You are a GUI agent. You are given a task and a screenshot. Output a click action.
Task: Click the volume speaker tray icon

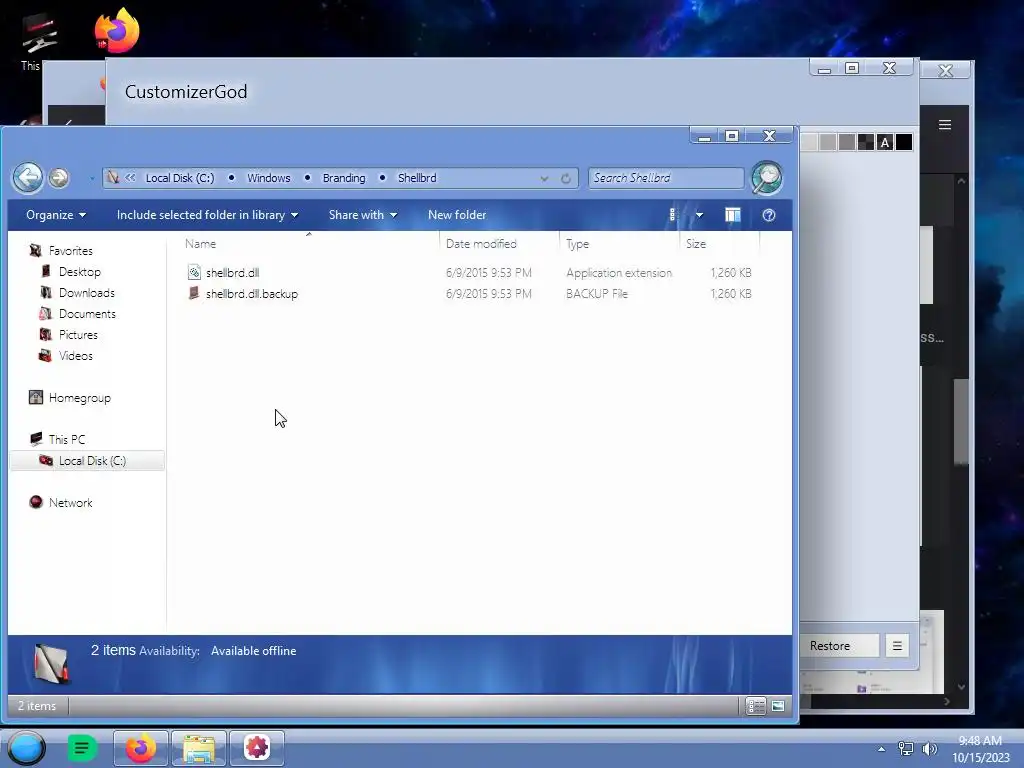click(x=929, y=748)
